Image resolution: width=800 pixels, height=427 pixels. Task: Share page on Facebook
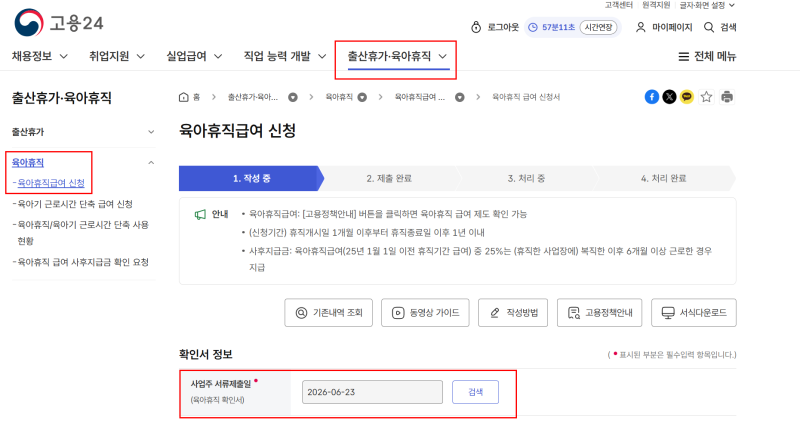652,96
